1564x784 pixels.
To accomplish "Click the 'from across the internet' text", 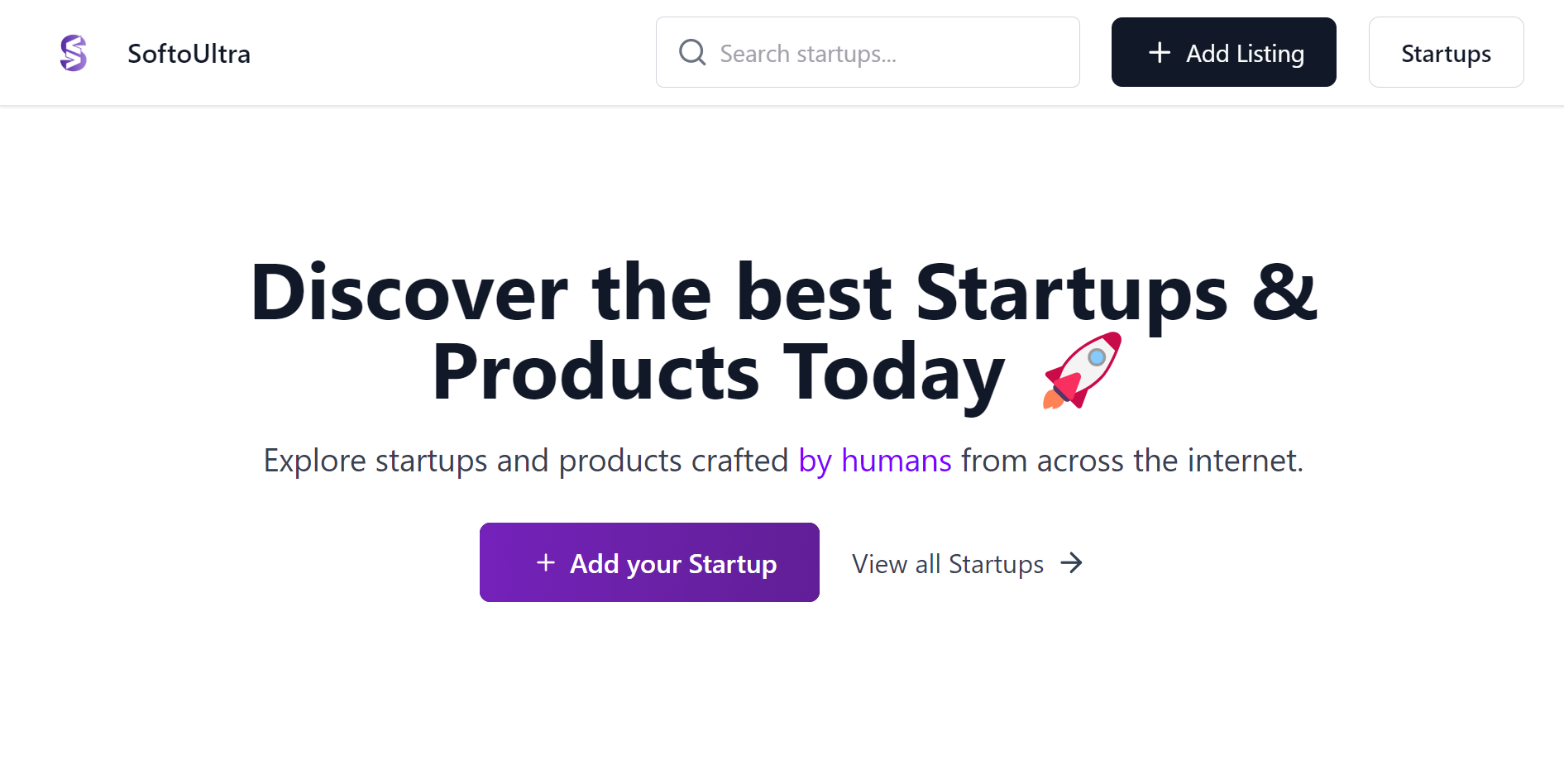I will click(1132, 461).
